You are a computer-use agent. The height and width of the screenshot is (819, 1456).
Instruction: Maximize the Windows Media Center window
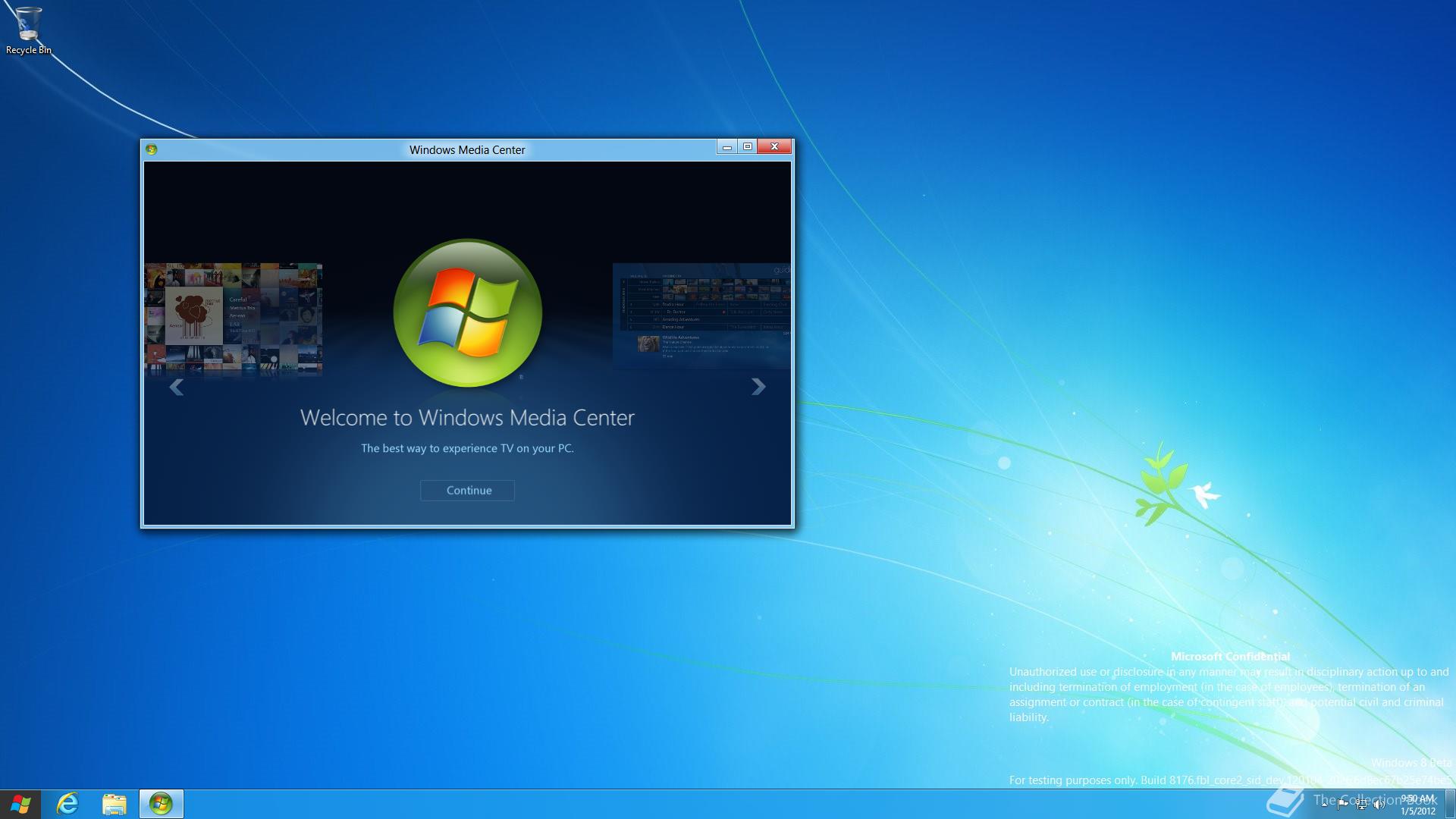click(x=748, y=146)
